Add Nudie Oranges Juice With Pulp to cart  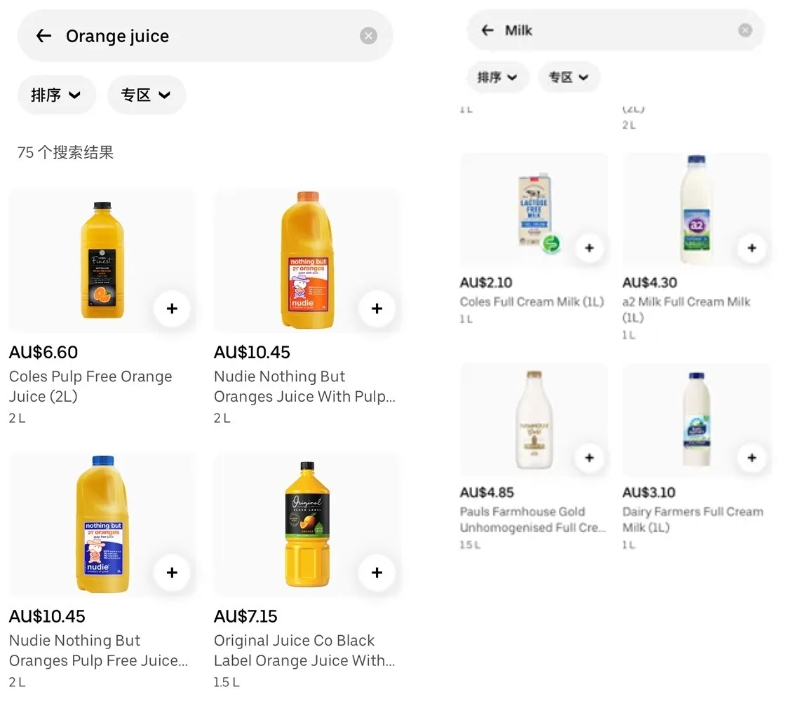coord(376,308)
